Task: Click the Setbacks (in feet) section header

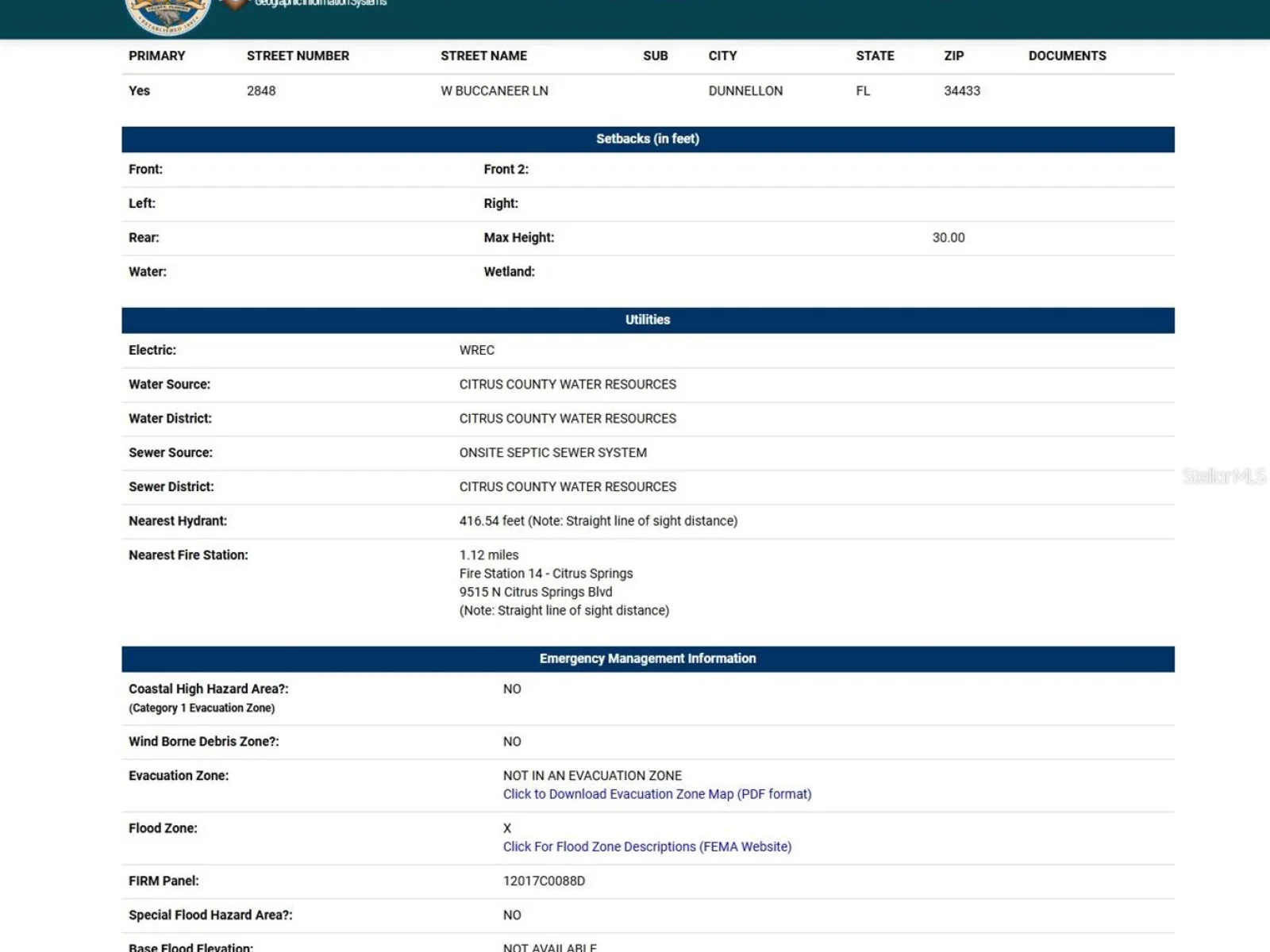Action: 648,139
